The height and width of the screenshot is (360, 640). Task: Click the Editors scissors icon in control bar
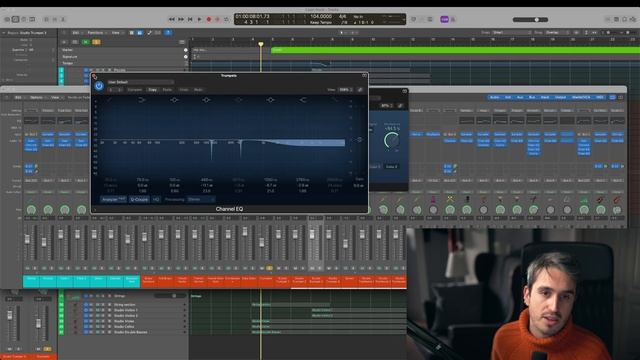coord(63,19)
